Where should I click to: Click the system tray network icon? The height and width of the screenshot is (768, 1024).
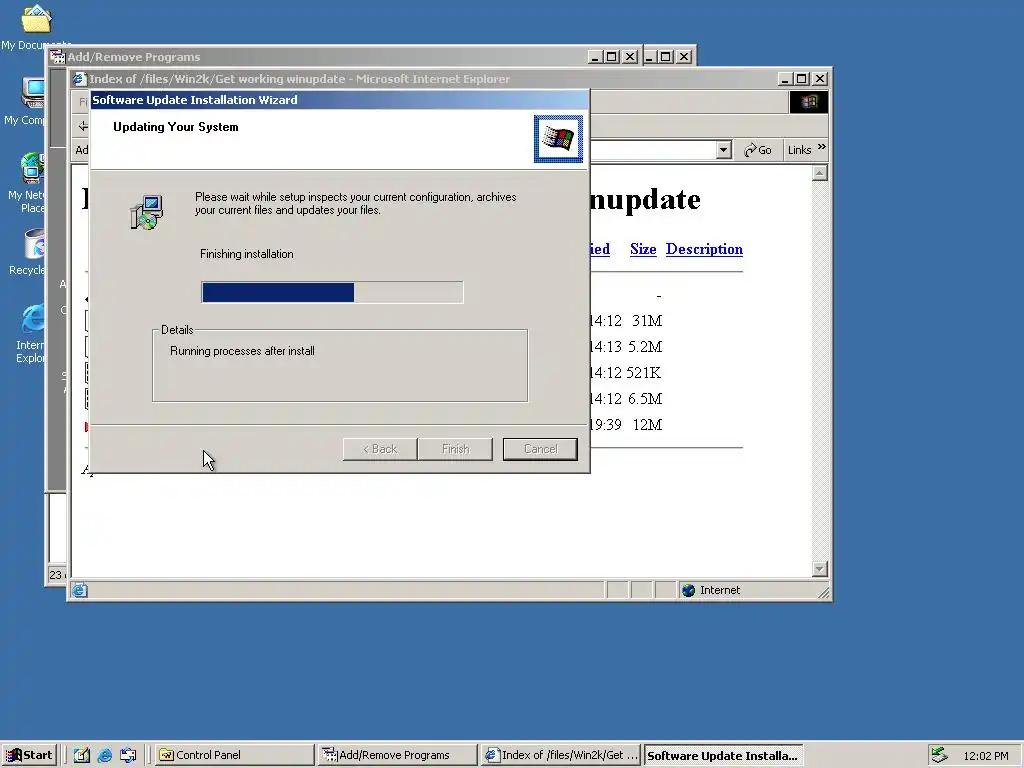coord(939,755)
